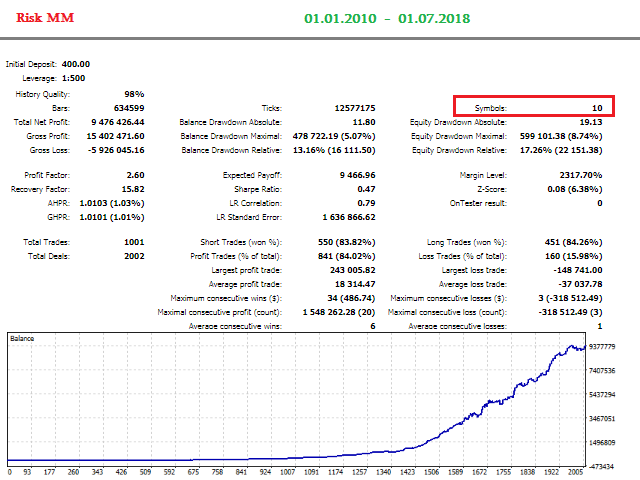Click Gross Loss value -5 926 045.16
The height and width of the screenshot is (480, 640).
pyautogui.click(x=116, y=150)
